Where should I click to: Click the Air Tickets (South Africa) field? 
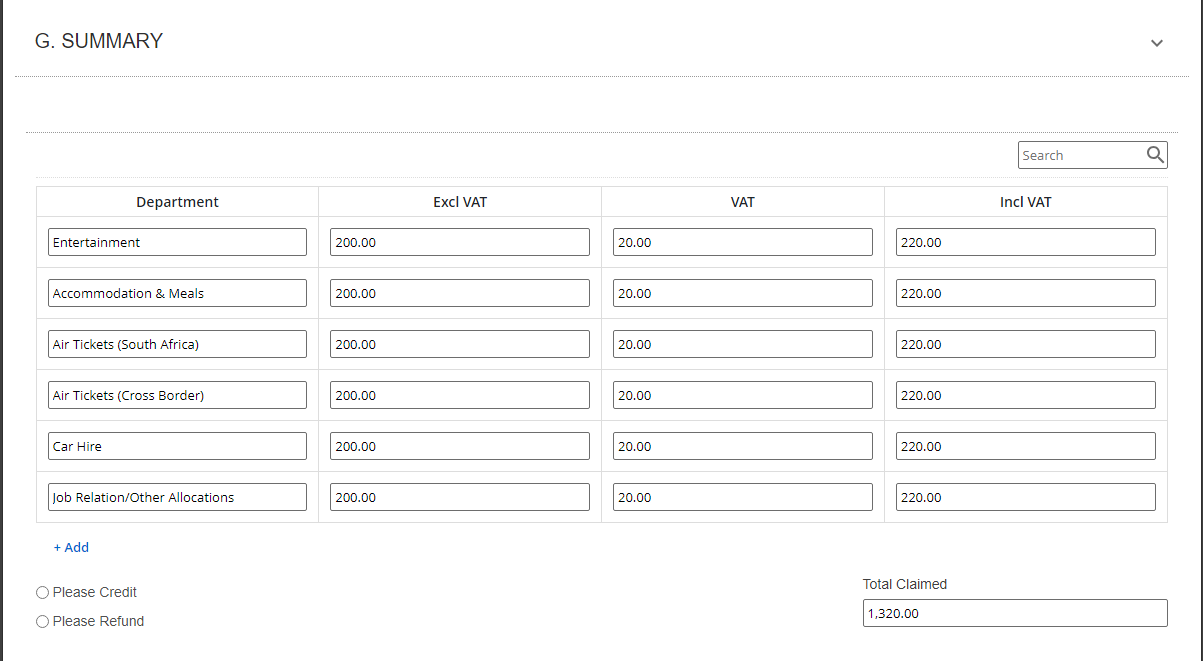pyautogui.click(x=177, y=344)
